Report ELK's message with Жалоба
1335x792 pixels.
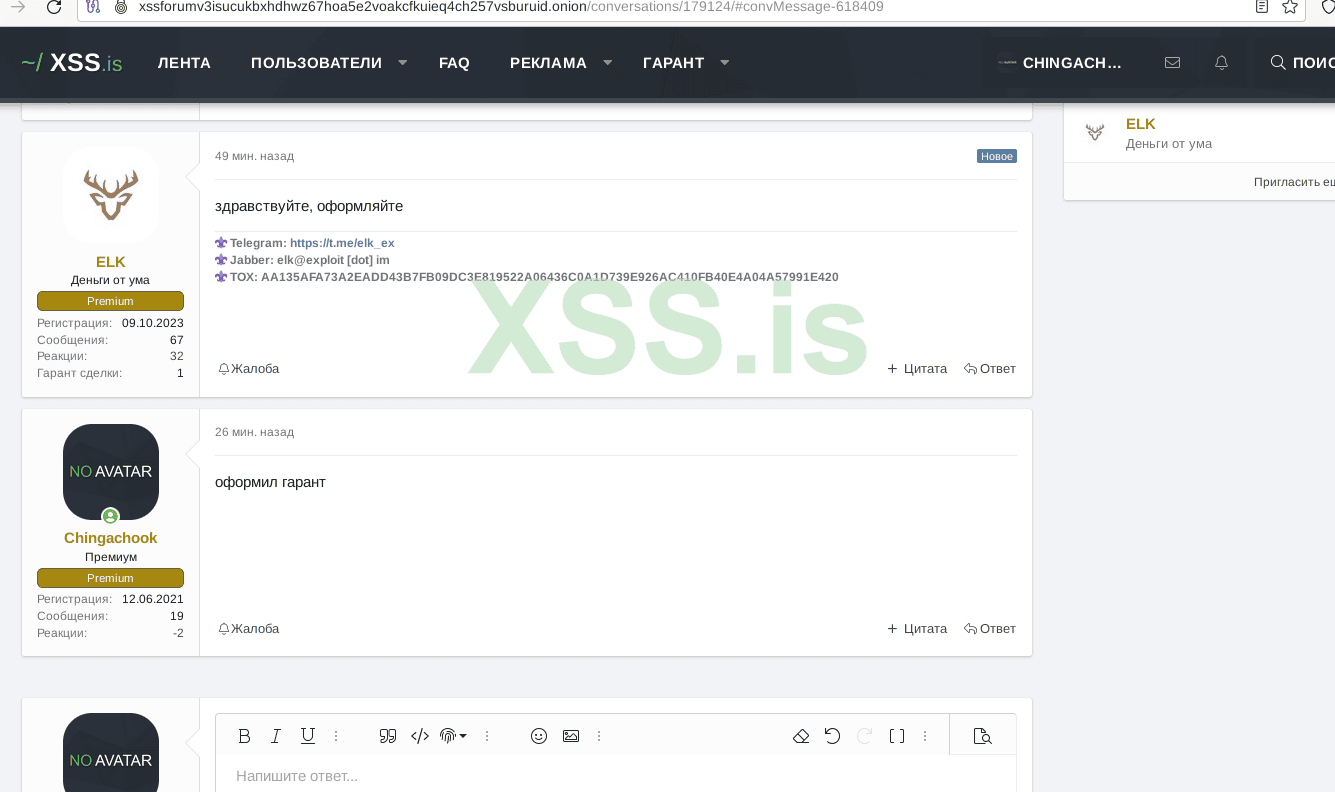(x=249, y=369)
